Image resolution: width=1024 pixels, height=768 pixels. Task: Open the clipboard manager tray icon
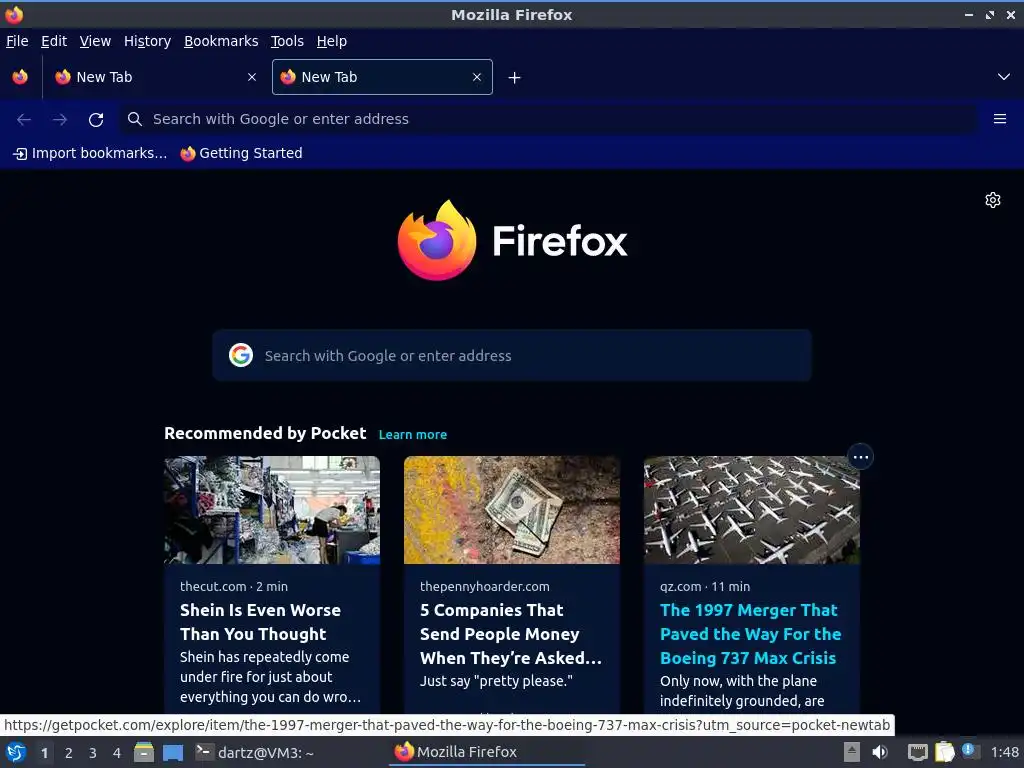(x=944, y=752)
